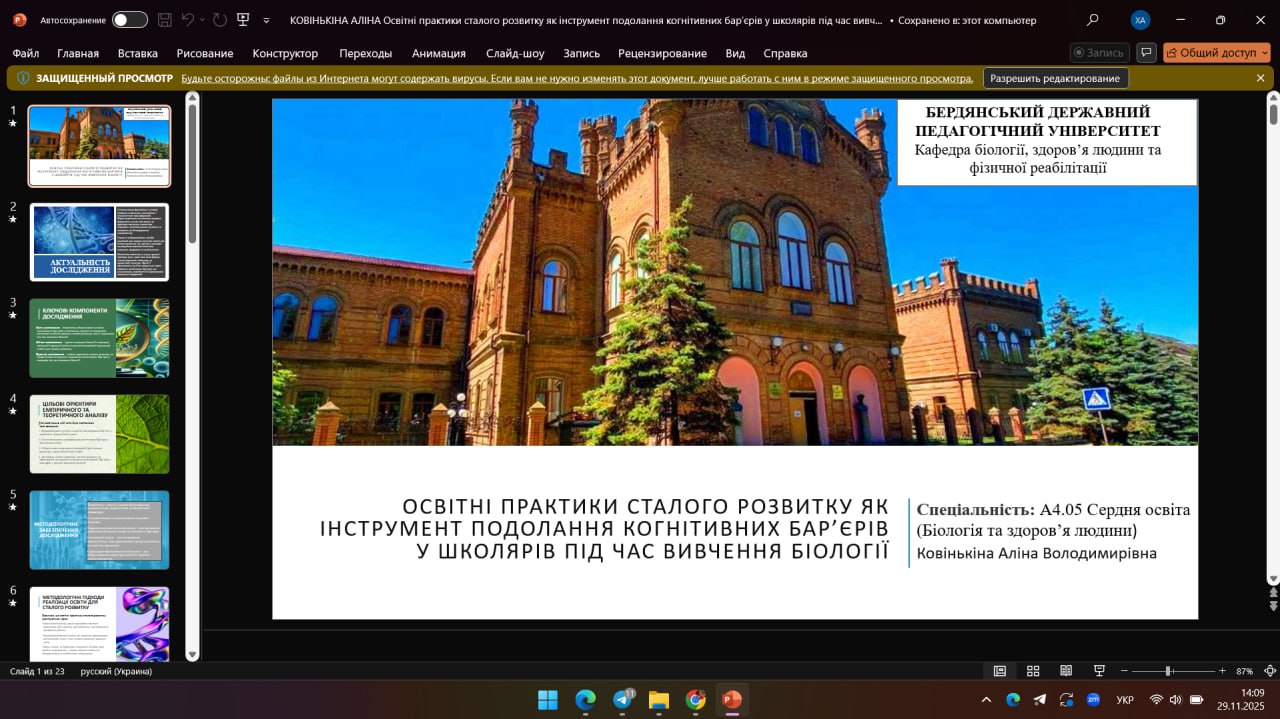Open the Вставка ribbon tab
This screenshot has height=719, width=1280.
click(x=137, y=53)
